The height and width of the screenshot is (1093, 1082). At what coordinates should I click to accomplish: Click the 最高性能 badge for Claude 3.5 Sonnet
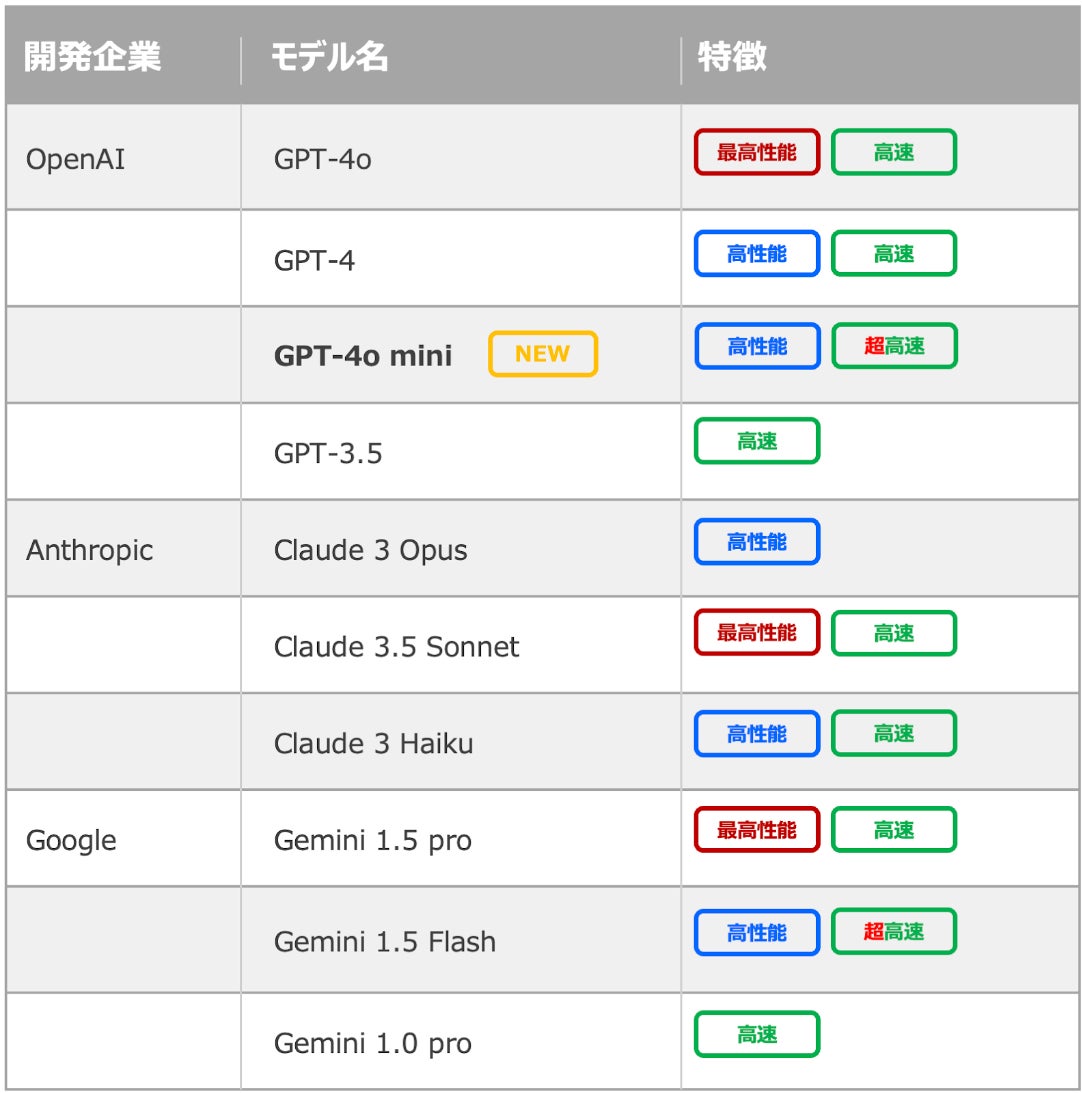(757, 633)
